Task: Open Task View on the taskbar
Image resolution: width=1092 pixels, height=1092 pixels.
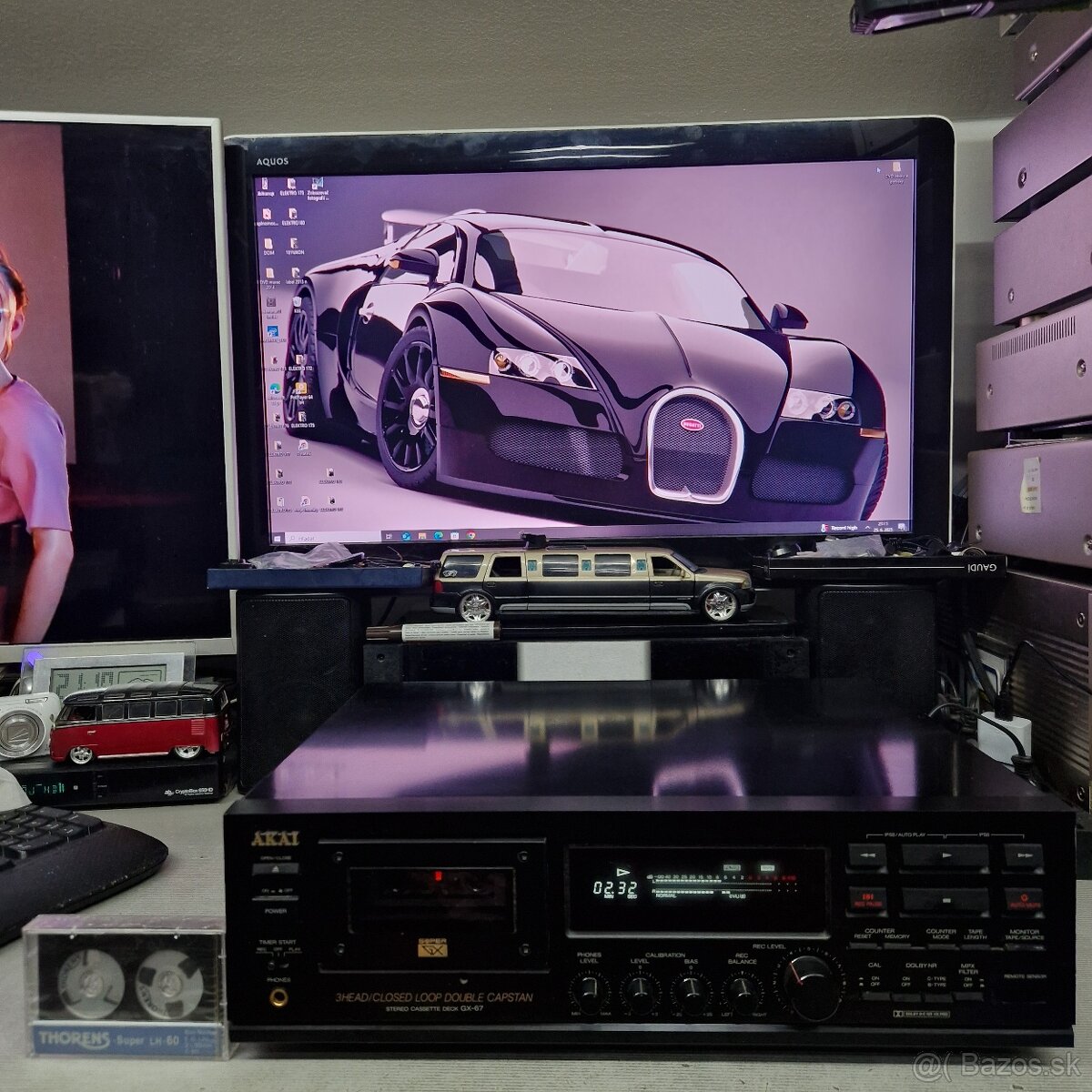Action: [x=389, y=536]
